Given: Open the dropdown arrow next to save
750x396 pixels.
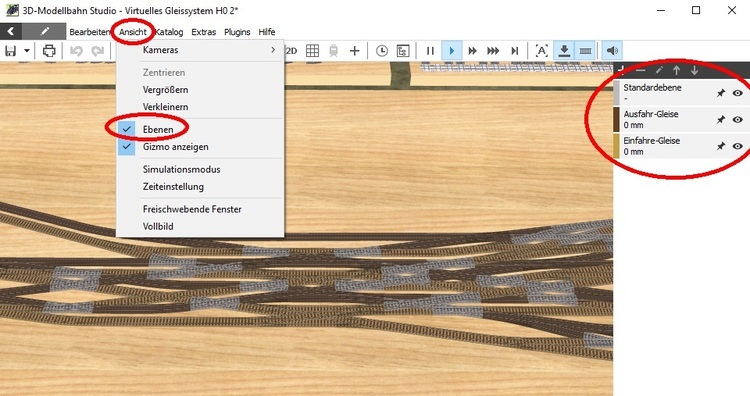Looking at the screenshot, I should [27, 51].
